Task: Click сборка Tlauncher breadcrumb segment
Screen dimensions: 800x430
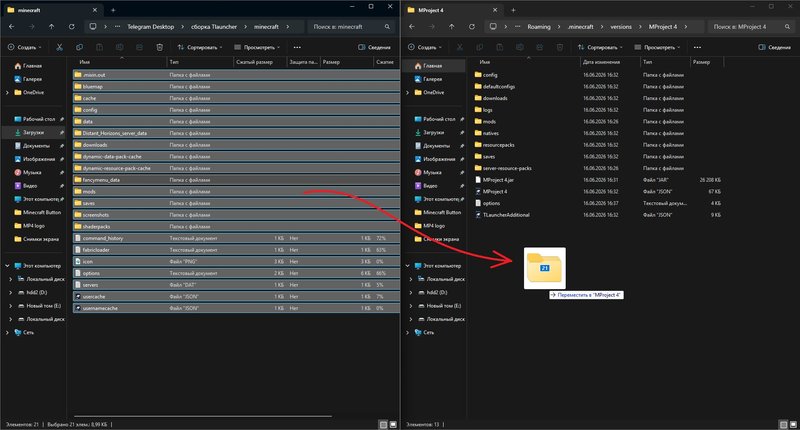Action: [x=214, y=27]
